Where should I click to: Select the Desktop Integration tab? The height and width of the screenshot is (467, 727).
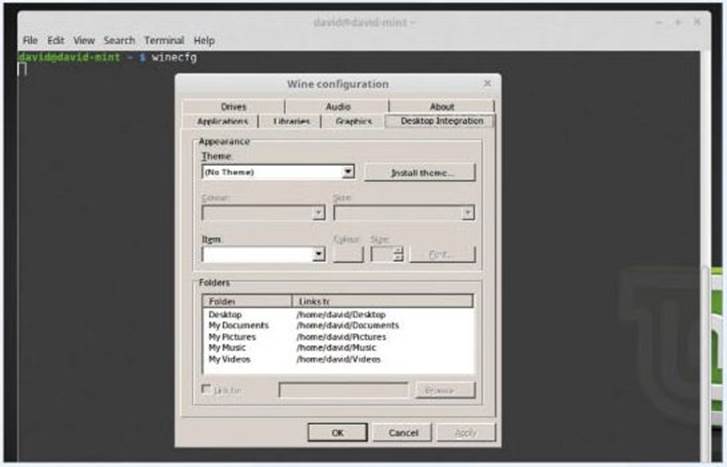[x=441, y=121]
